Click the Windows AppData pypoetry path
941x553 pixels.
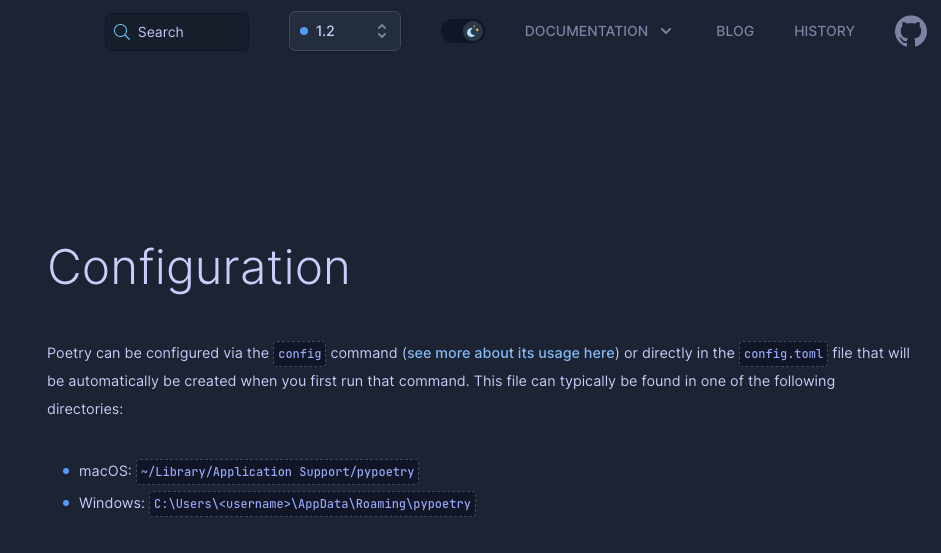point(312,504)
